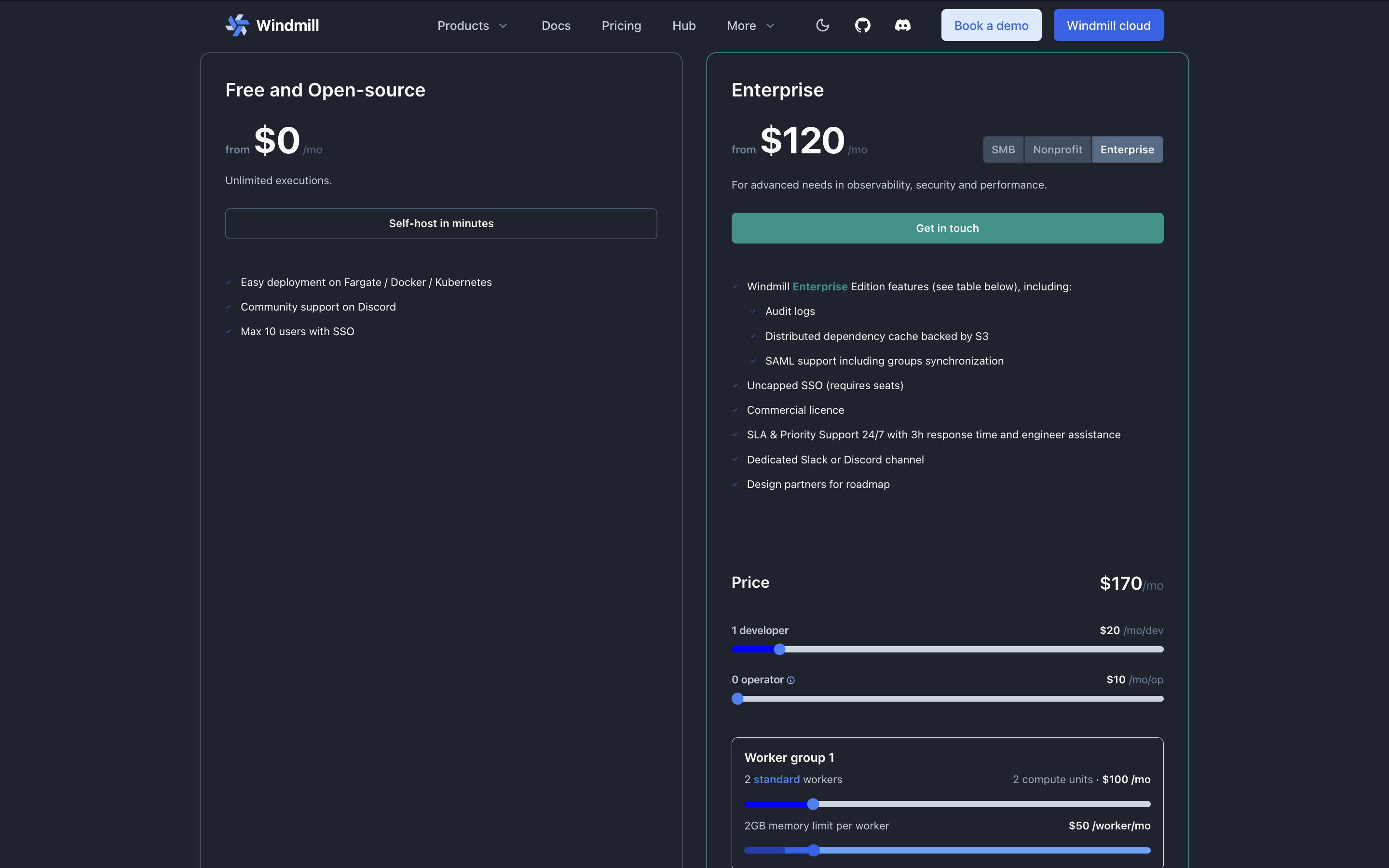Select the Enterprise pricing option
The width and height of the screenshot is (1389, 868).
point(1127,150)
